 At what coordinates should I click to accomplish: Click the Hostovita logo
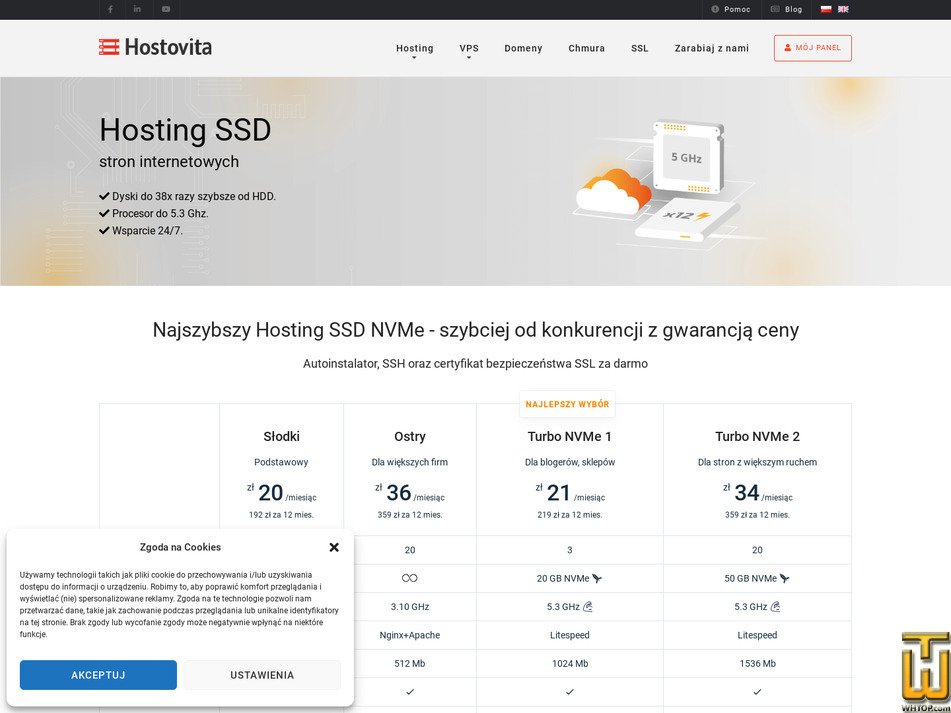click(155, 47)
